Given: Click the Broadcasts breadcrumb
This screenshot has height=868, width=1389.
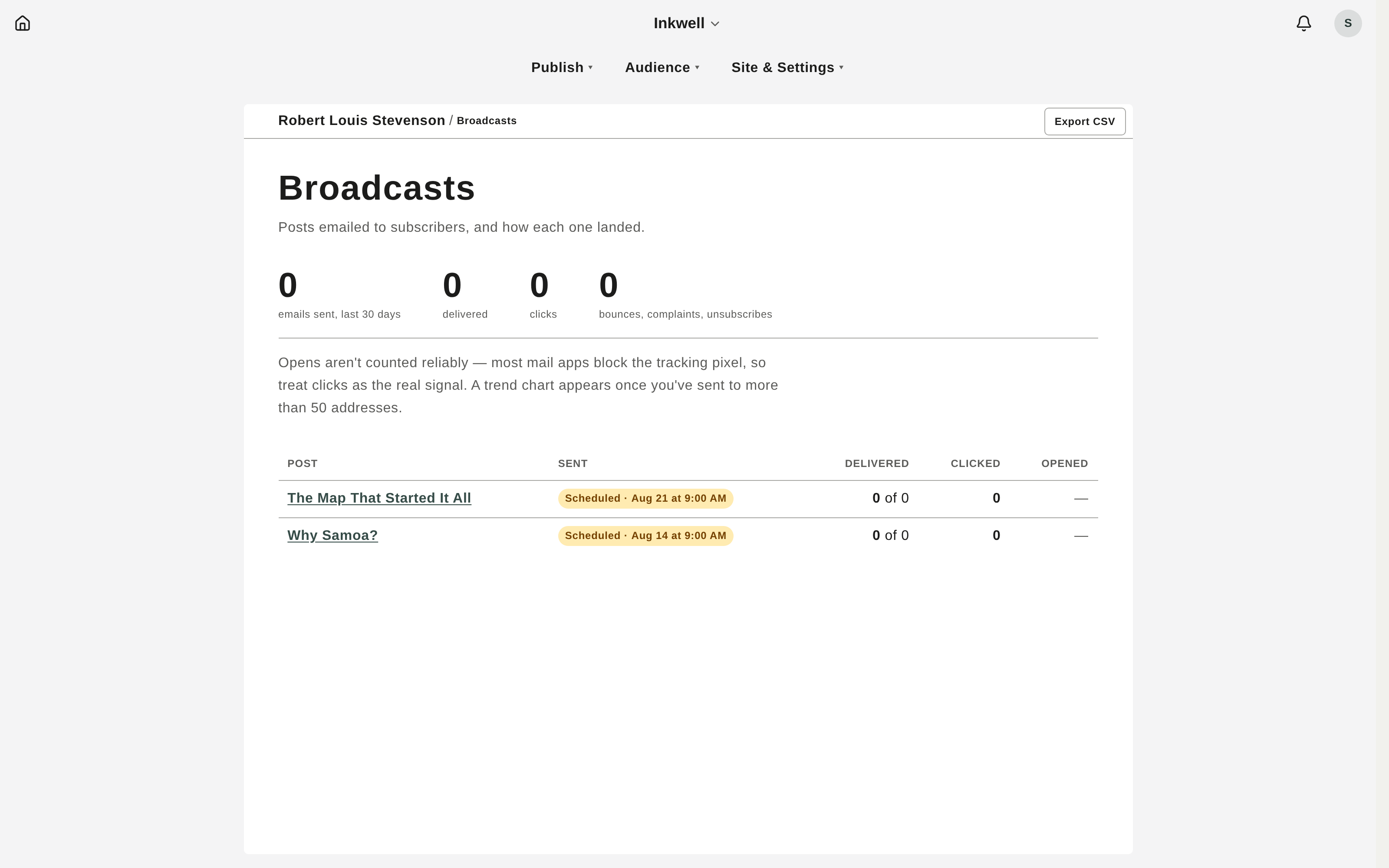Looking at the screenshot, I should point(487,121).
